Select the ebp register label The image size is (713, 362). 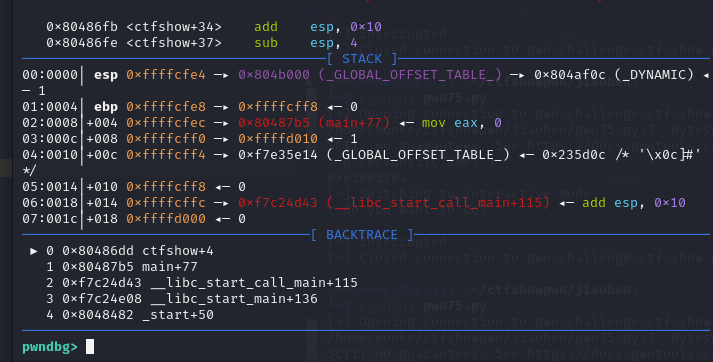pyautogui.click(x=106, y=107)
